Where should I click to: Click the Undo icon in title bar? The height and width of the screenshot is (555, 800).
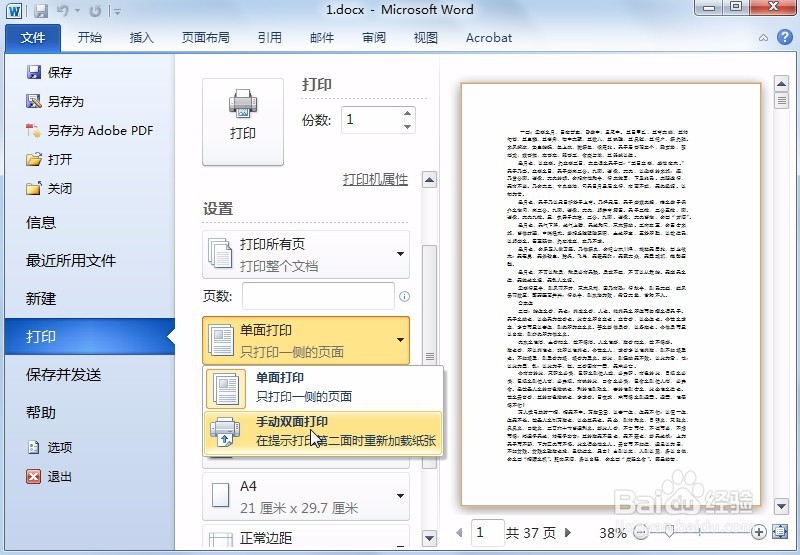(x=63, y=10)
